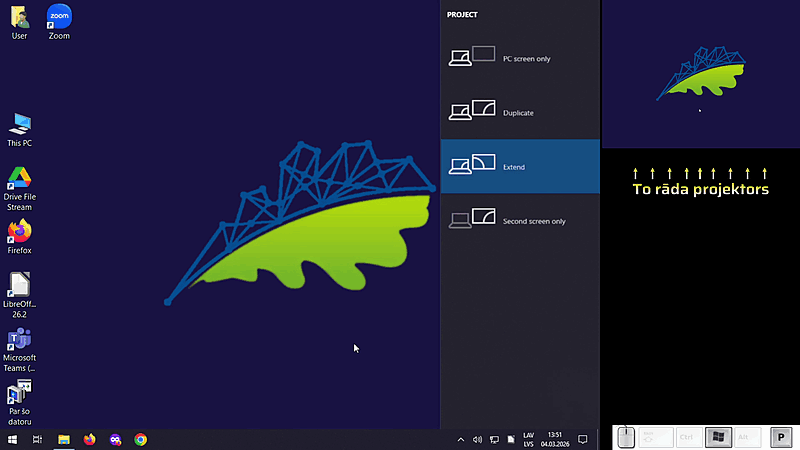Open the Zoom desktop shortcut
The width and height of the screenshot is (800, 450).
(59, 18)
